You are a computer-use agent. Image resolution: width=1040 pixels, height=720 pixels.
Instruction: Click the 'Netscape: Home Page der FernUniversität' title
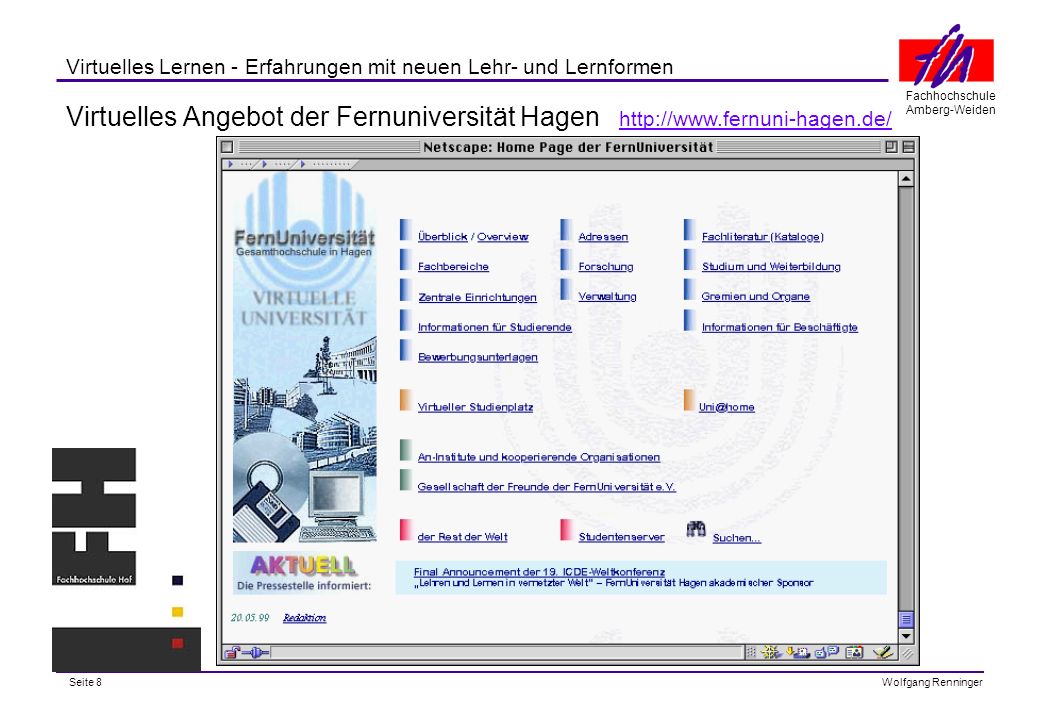pyautogui.click(x=568, y=147)
